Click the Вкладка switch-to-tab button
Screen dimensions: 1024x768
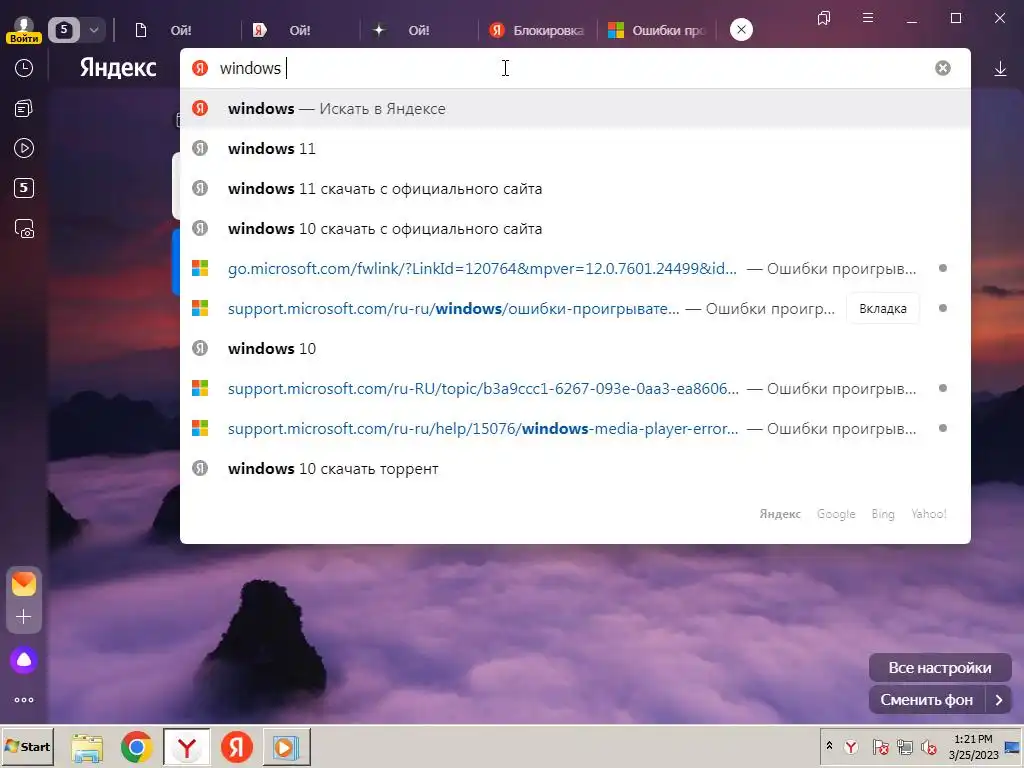coord(882,309)
